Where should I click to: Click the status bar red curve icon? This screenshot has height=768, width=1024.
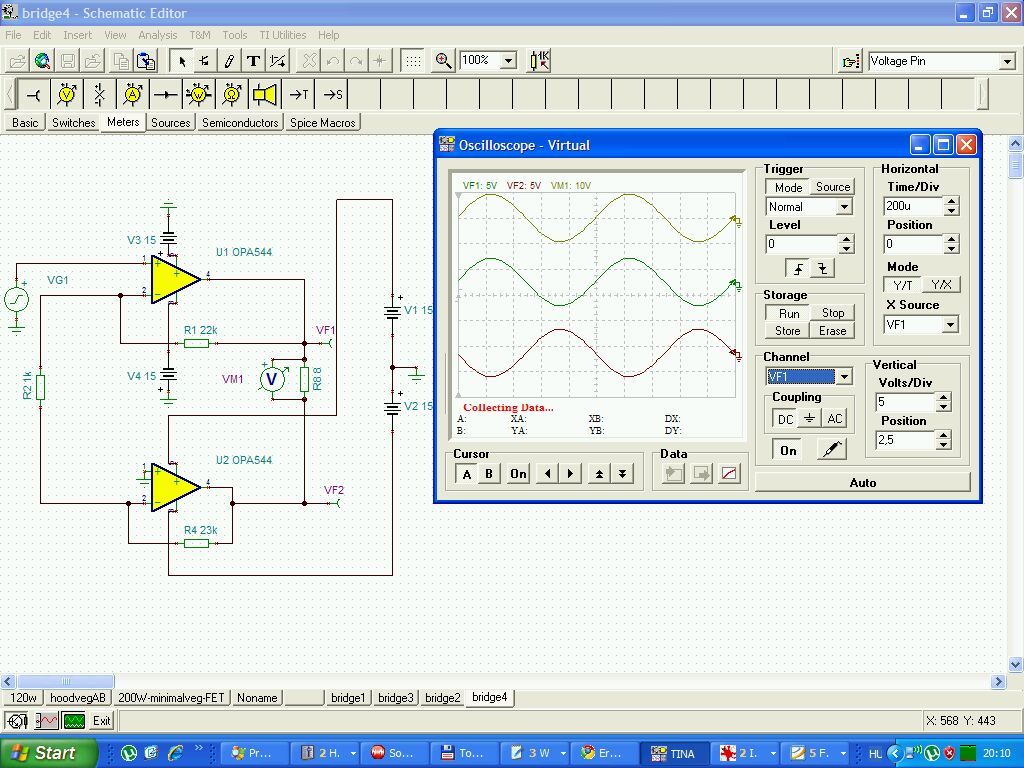click(46, 721)
